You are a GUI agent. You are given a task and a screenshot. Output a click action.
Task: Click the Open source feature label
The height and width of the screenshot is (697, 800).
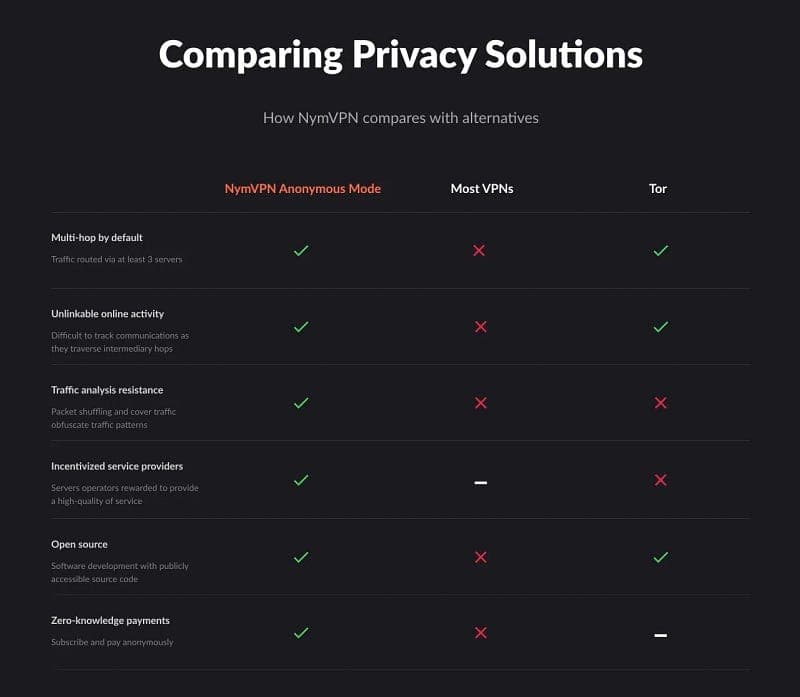(x=79, y=545)
